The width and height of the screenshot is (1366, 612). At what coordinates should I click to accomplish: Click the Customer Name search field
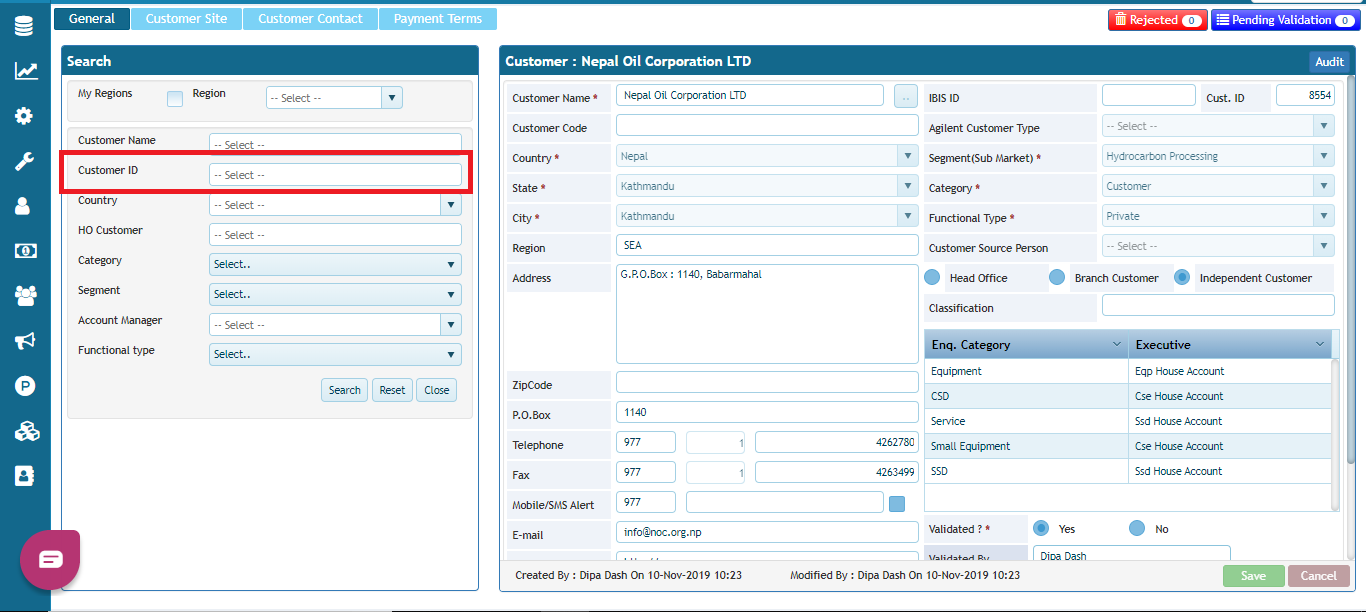[x=335, y=144]
